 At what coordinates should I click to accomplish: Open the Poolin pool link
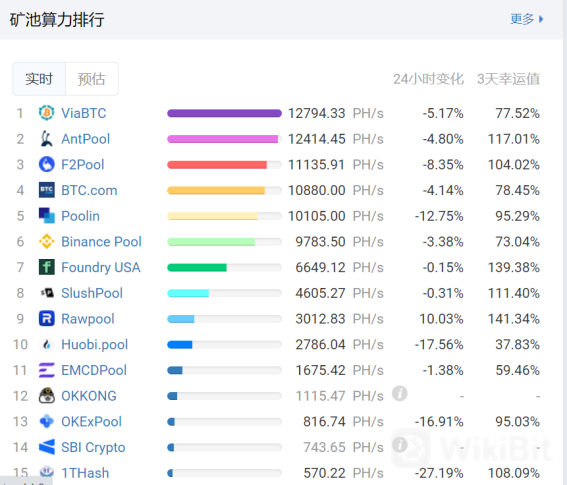80,216
